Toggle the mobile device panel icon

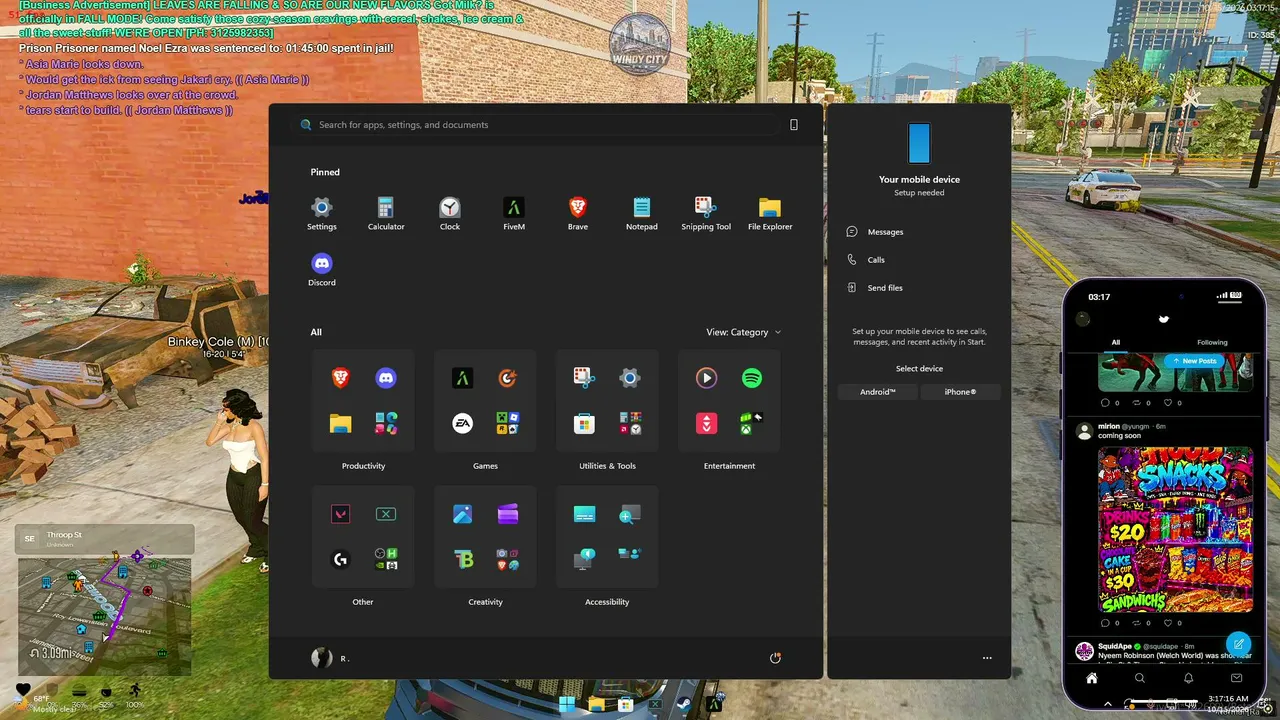[794, 125]
